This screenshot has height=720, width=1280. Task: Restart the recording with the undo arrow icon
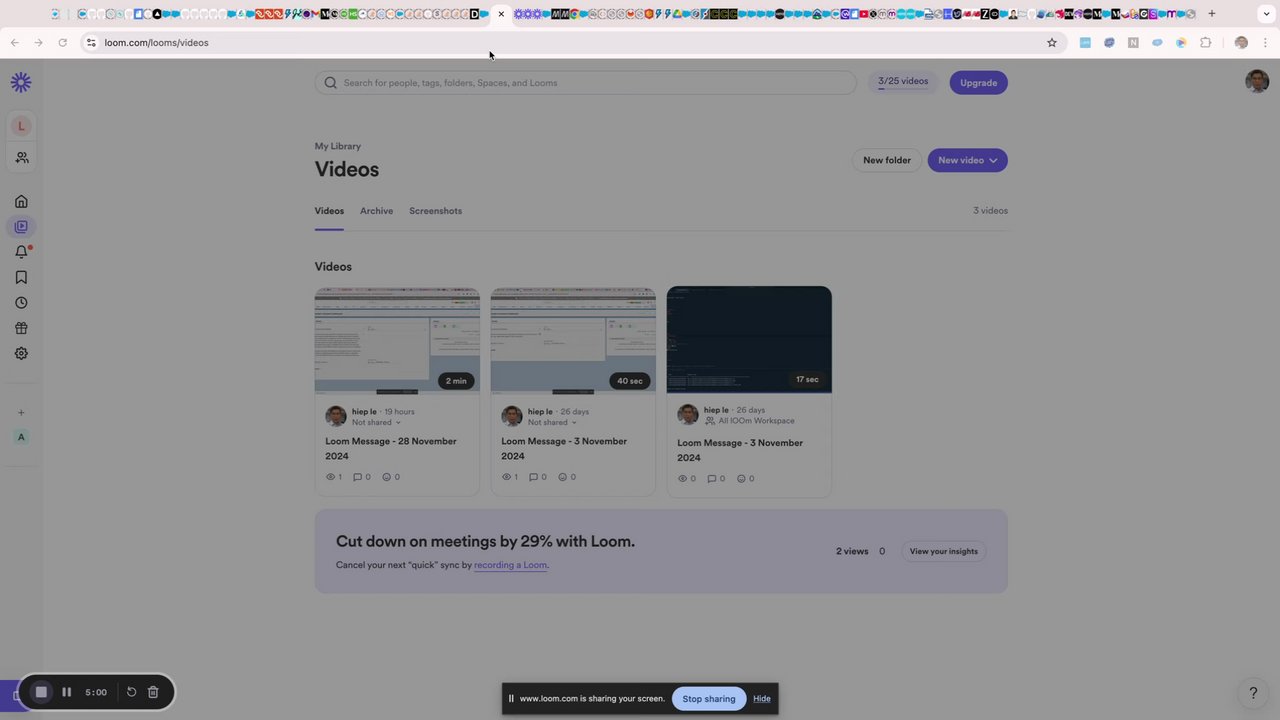131,692
